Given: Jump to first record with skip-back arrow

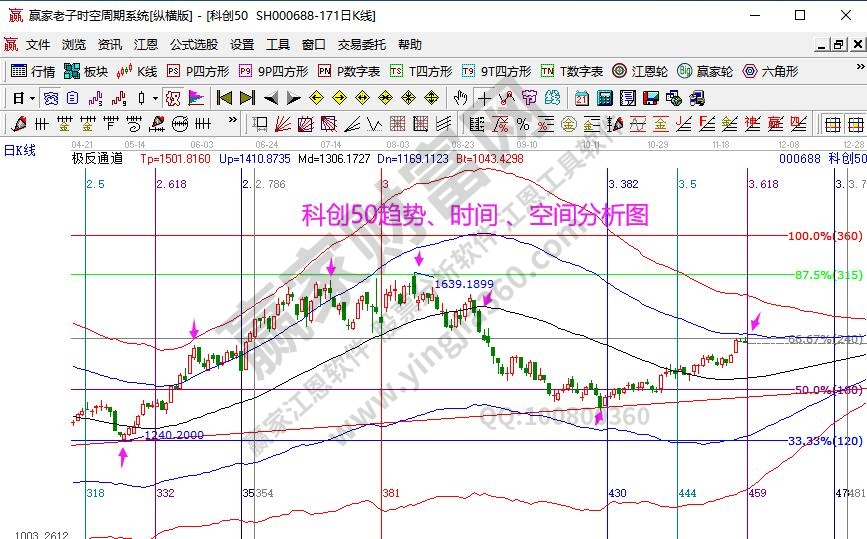Looking at the screenshot, I should point(225,98).
